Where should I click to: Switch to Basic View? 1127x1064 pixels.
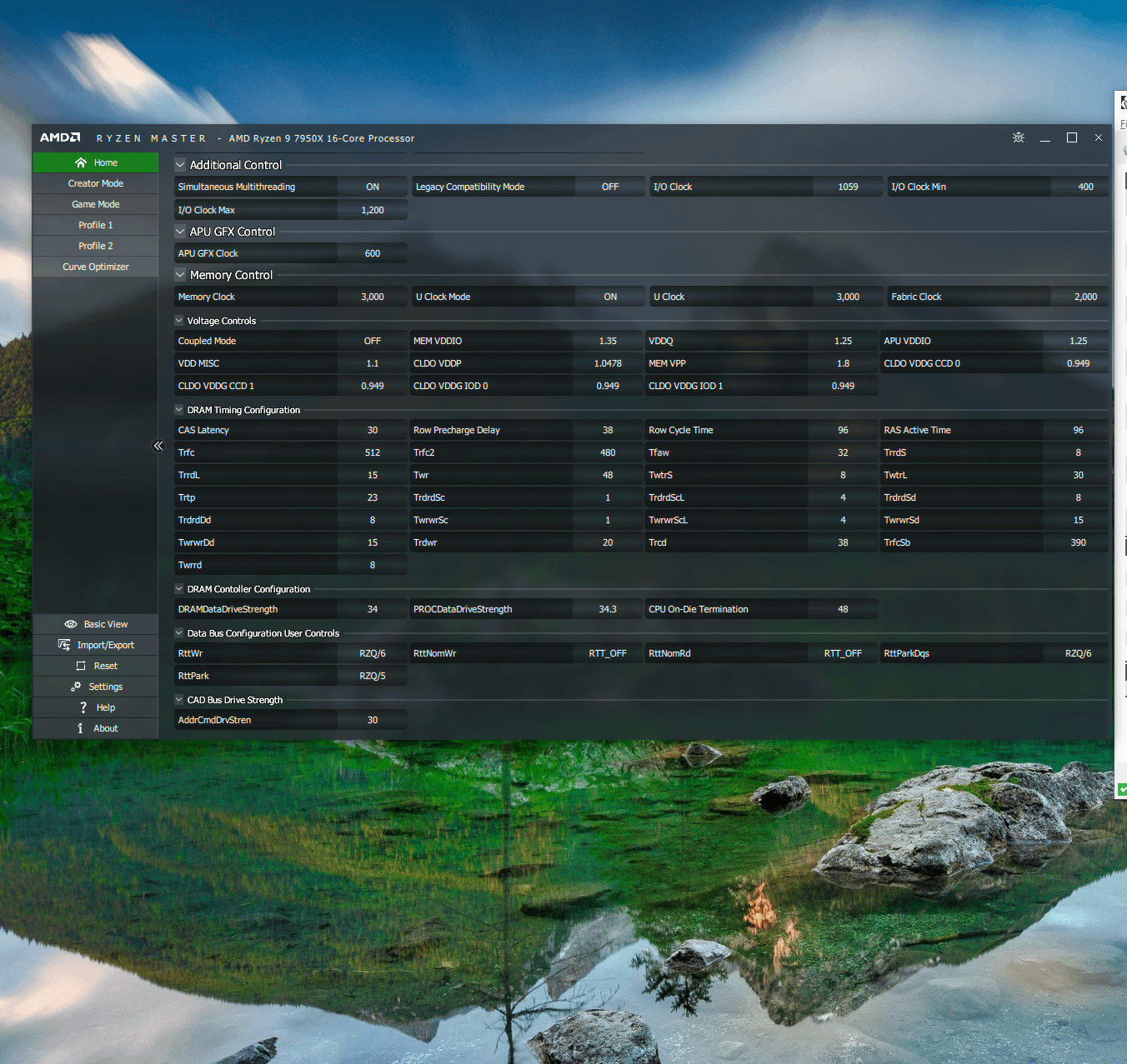click(96, 624)
